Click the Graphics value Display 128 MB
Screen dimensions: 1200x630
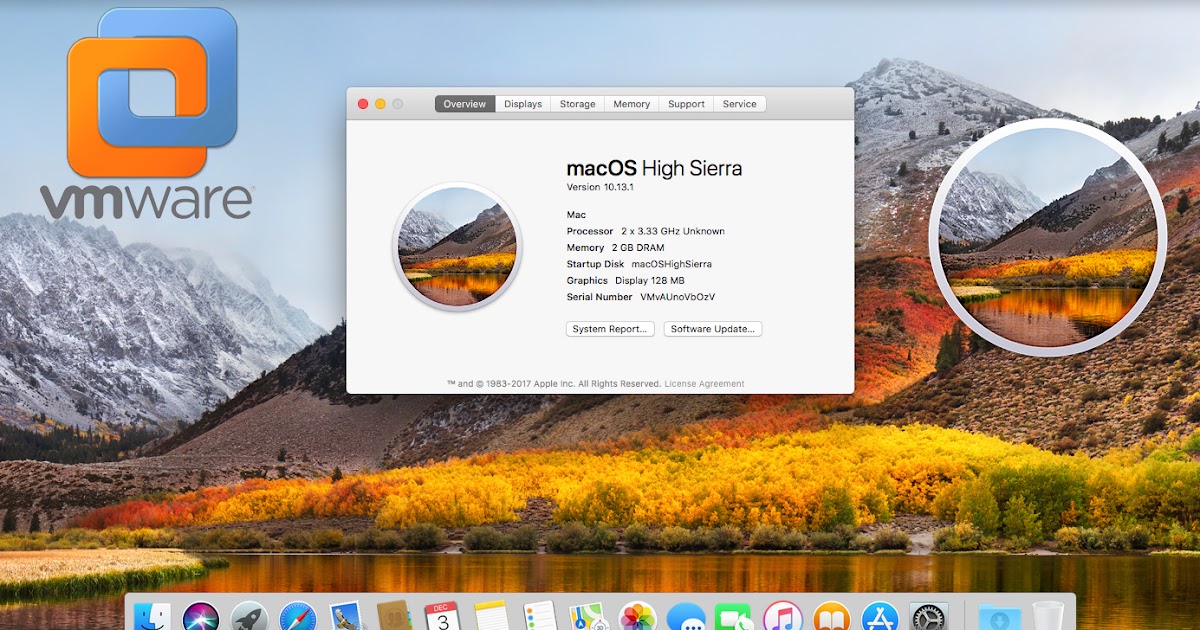point(650,281)
